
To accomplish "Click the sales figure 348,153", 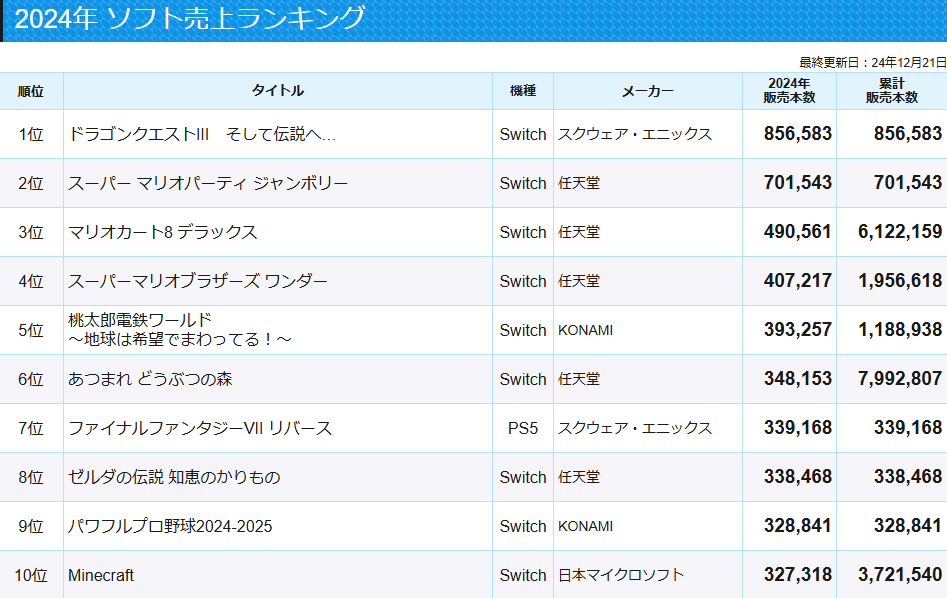I will 798,378.
